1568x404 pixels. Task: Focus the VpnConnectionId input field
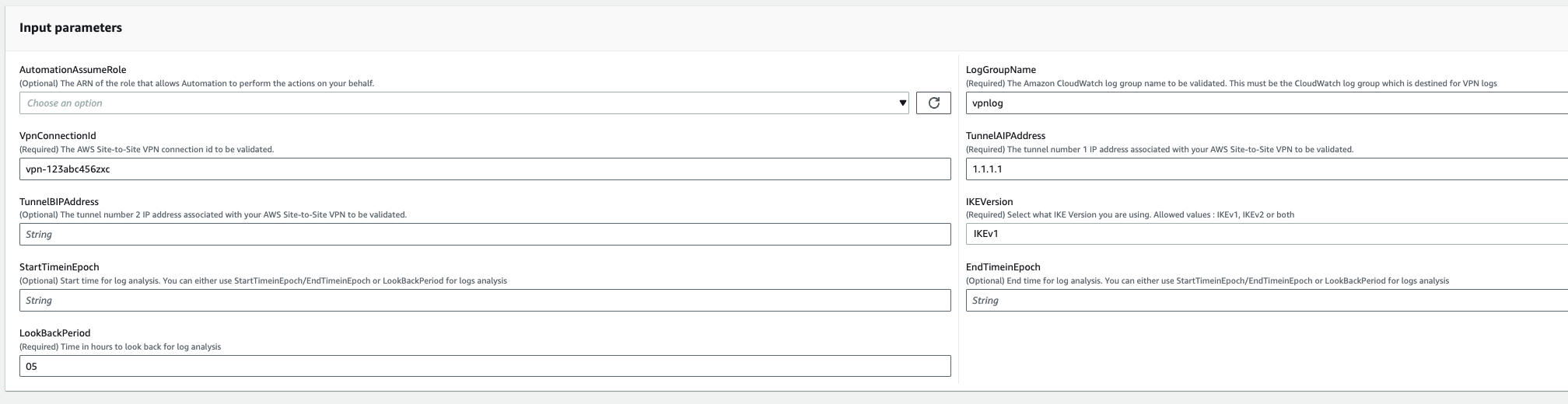coord(485,169)
